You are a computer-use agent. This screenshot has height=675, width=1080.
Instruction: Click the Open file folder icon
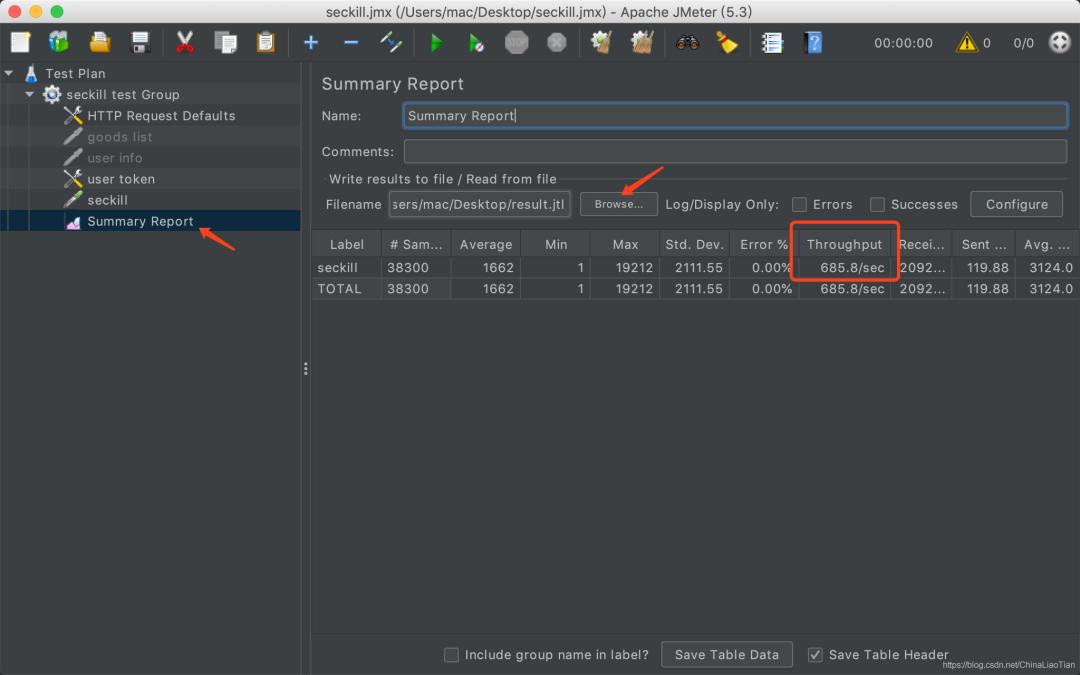100,43
